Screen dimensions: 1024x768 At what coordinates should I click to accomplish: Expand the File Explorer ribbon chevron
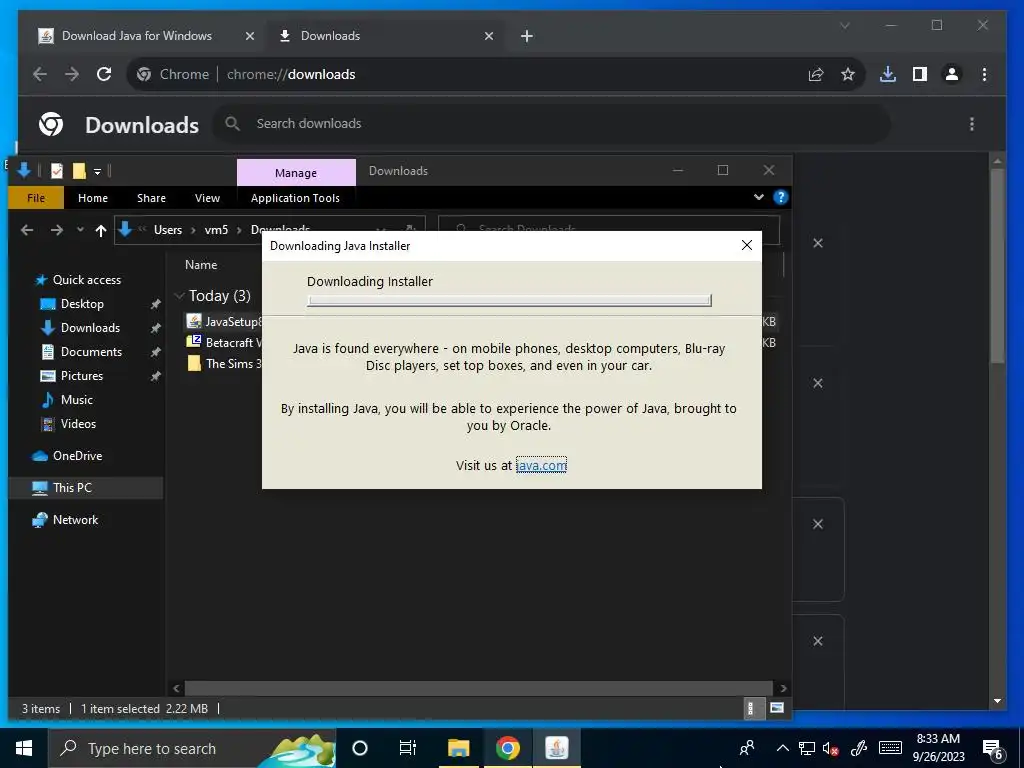[x=758, y=197]
